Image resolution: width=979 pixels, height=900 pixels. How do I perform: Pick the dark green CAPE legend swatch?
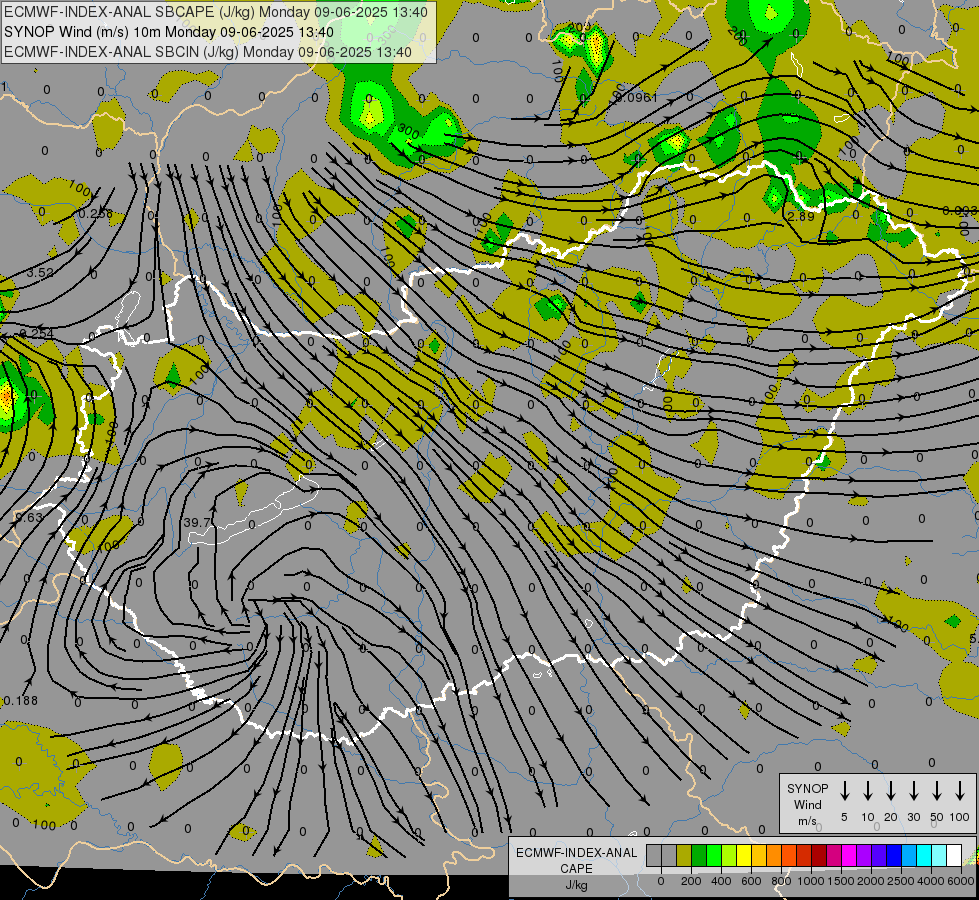tap(699, 855)
